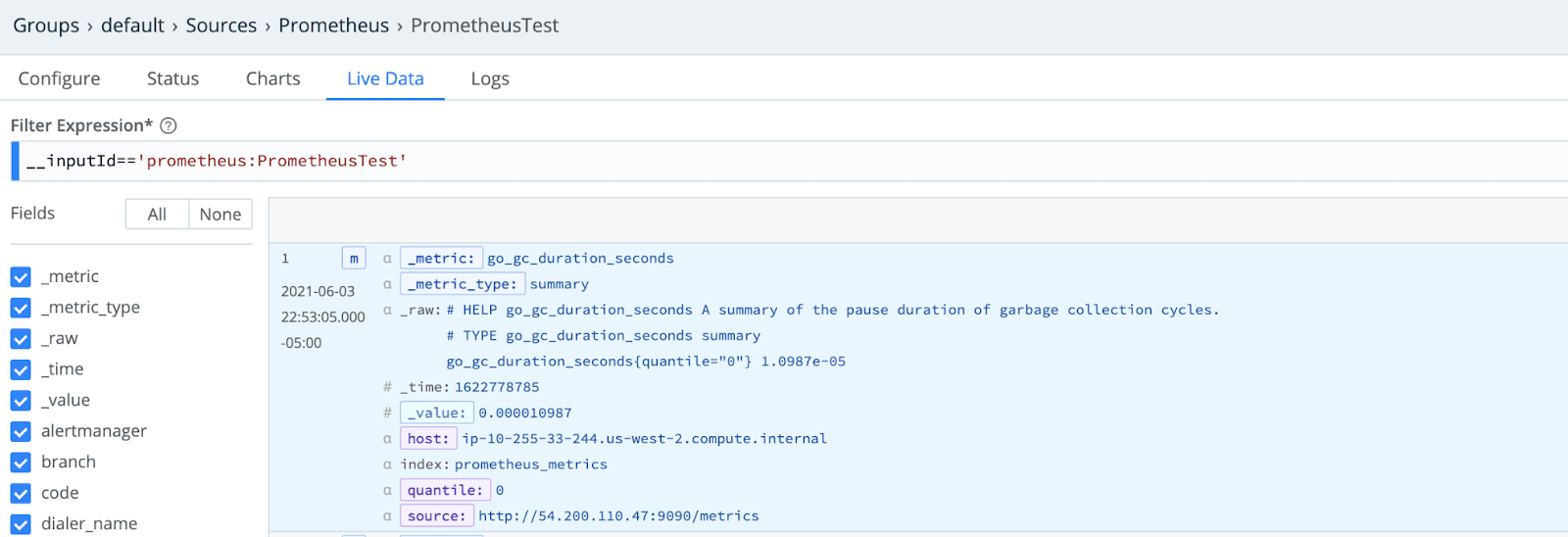Click the number type icon beside _time

coord(387,387)
